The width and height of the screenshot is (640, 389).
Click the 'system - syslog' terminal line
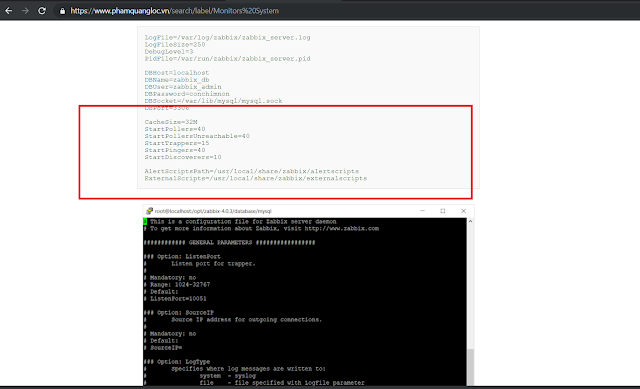(228, 376)
